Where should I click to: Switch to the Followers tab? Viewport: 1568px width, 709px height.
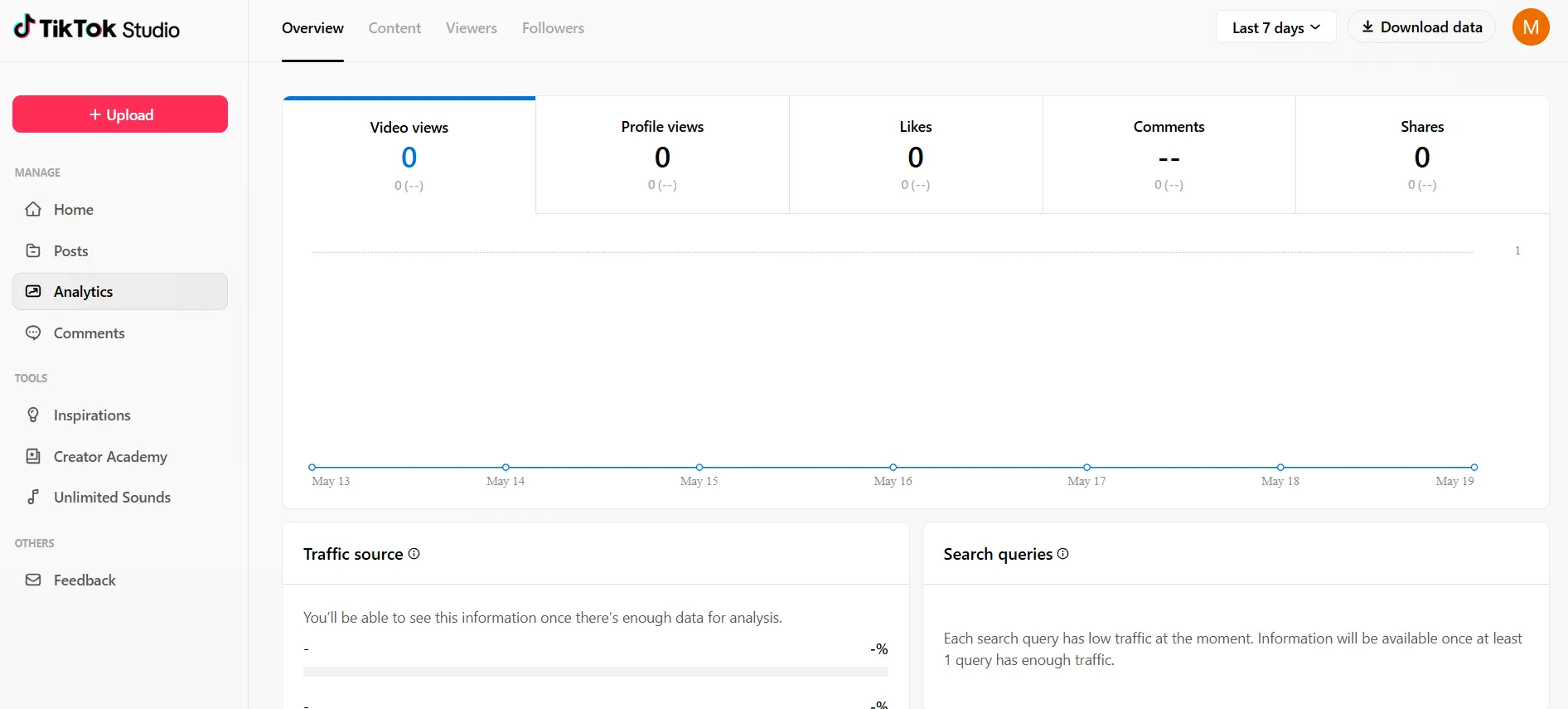point(553,28)
